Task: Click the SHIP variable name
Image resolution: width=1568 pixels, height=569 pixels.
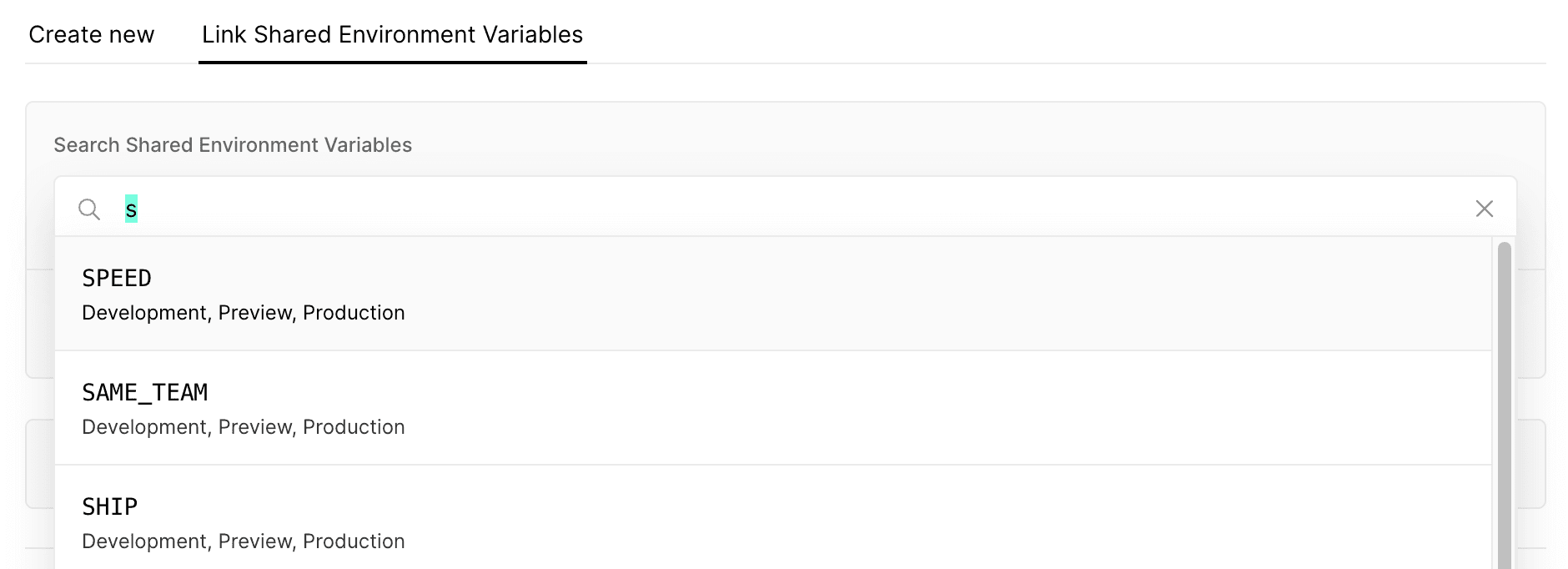Action: click(110, 506)
